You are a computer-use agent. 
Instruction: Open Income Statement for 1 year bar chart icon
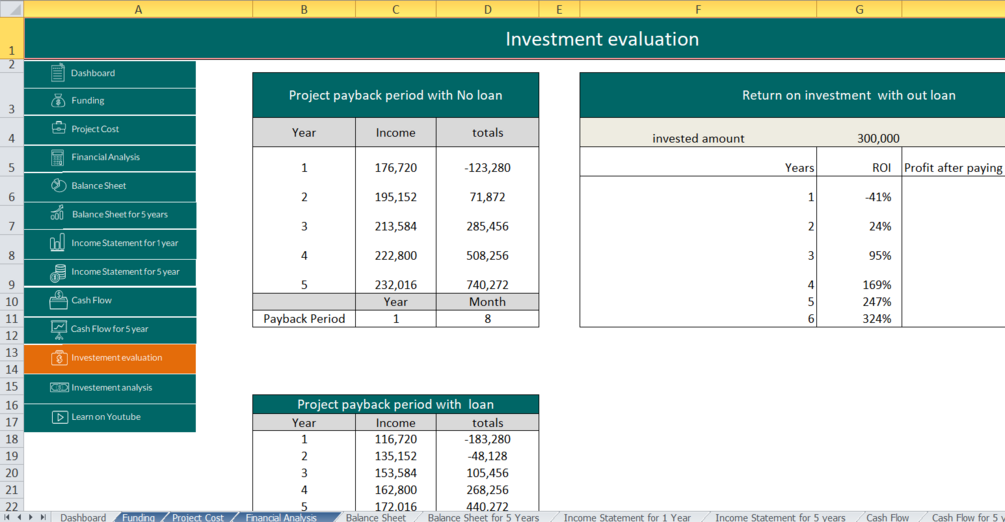(57, 242)
